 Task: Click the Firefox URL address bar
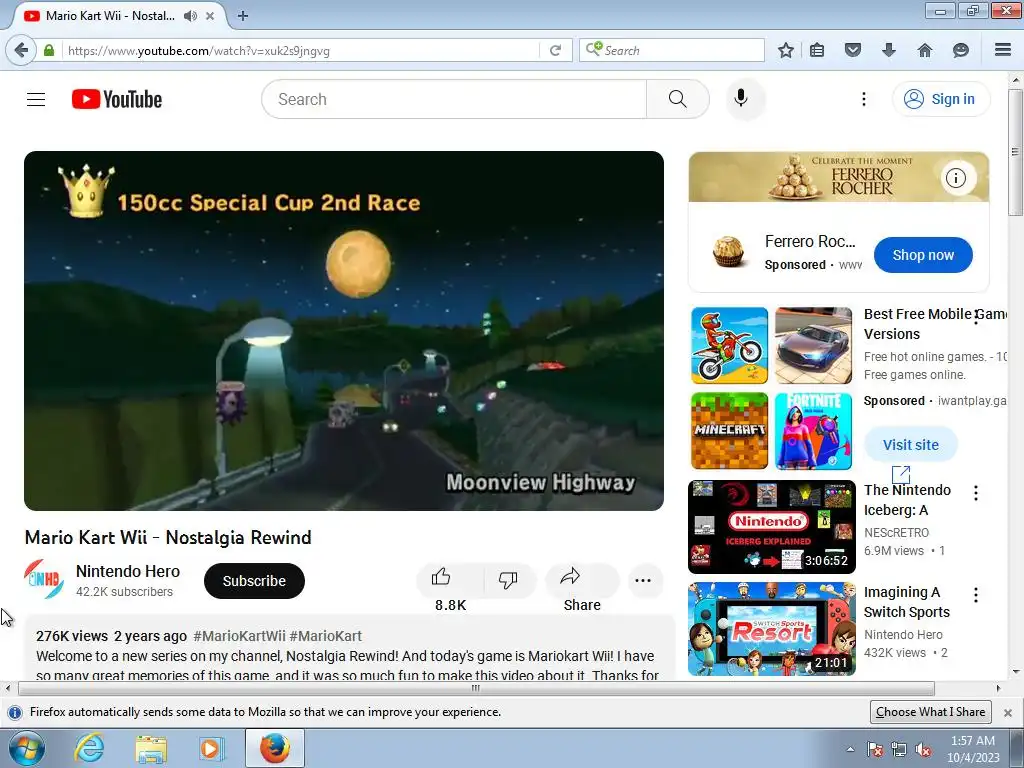click(x=300, y=50)
